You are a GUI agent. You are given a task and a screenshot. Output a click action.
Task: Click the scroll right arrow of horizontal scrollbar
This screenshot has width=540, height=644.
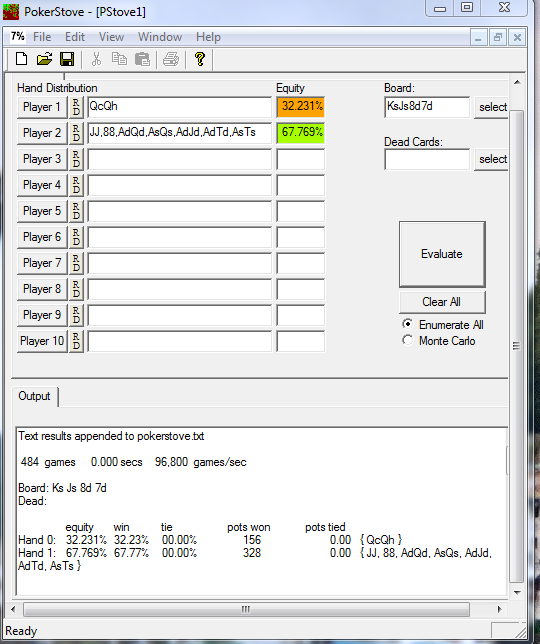pyautogui.click(x=499, y=609)
